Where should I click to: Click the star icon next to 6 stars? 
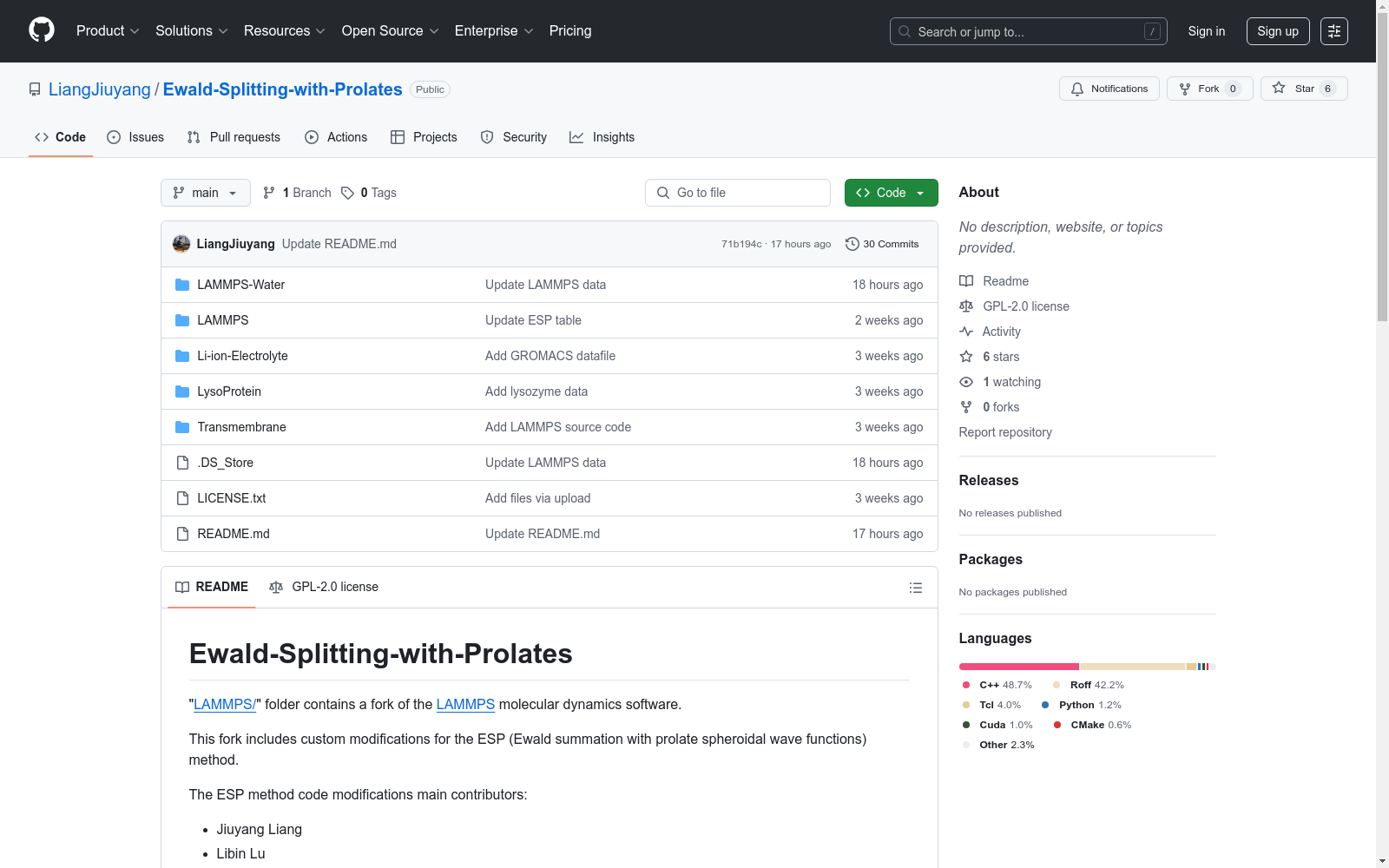[x=966, y=357]
